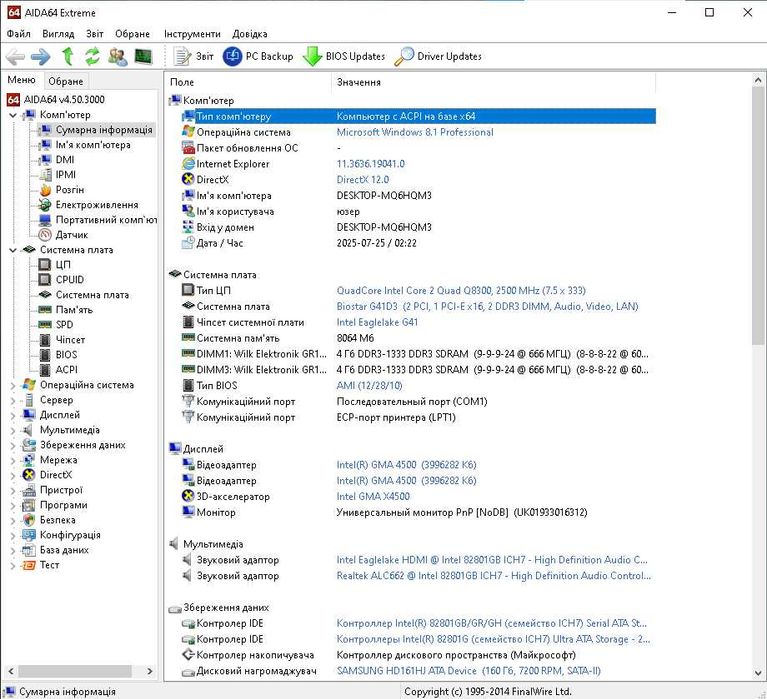The width and height of the screenshot is (767, 699).
Task: Click the Forward blue arrow icon
Action: (x=41, y=57)
